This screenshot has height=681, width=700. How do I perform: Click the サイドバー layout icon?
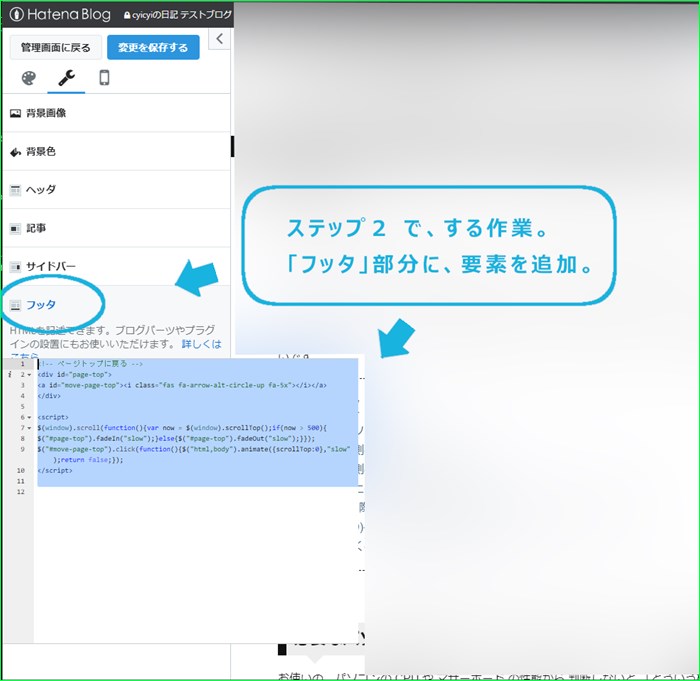(x=15, y=267)
